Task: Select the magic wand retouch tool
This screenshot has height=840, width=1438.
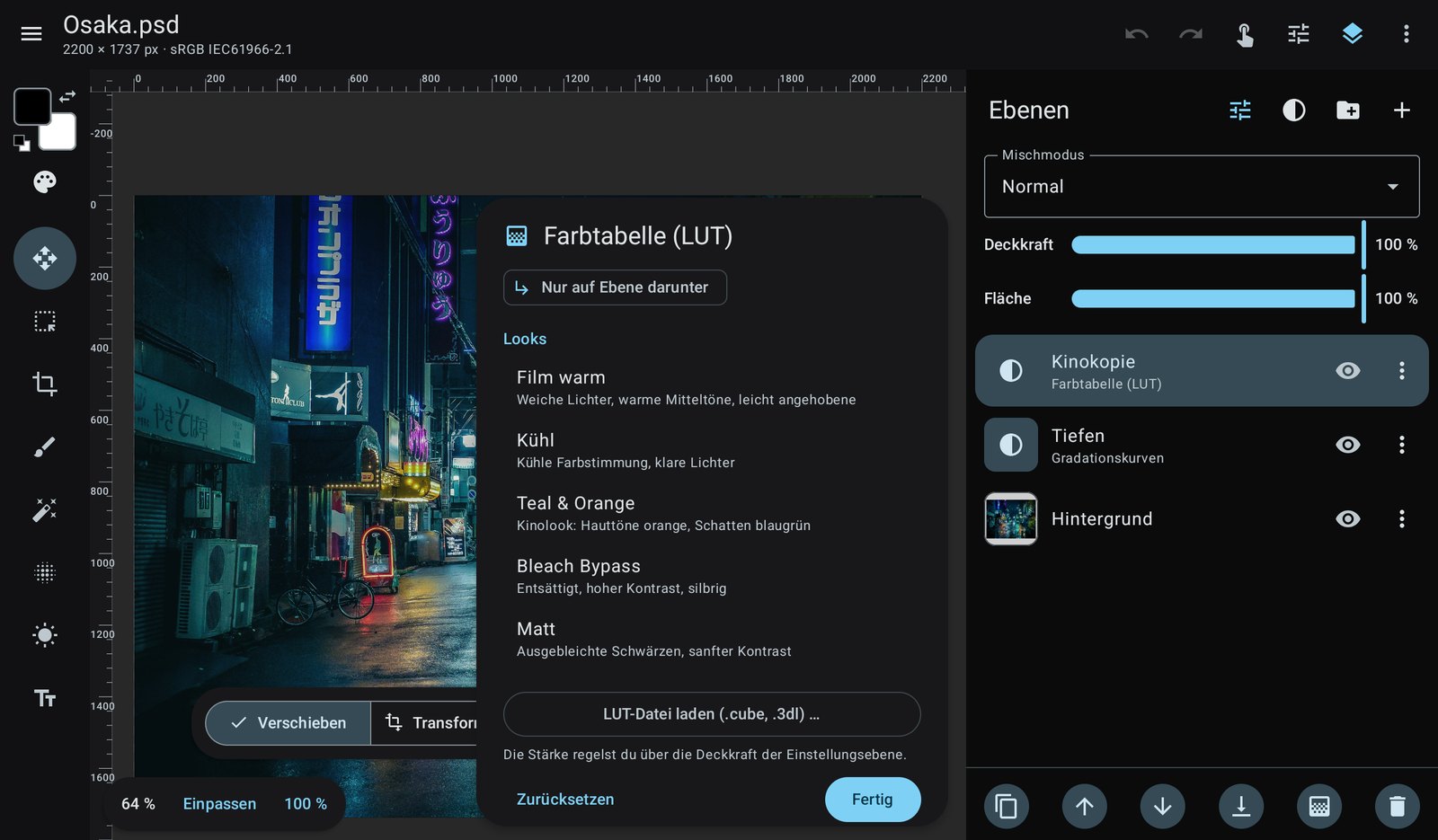Action: point(45,509)
